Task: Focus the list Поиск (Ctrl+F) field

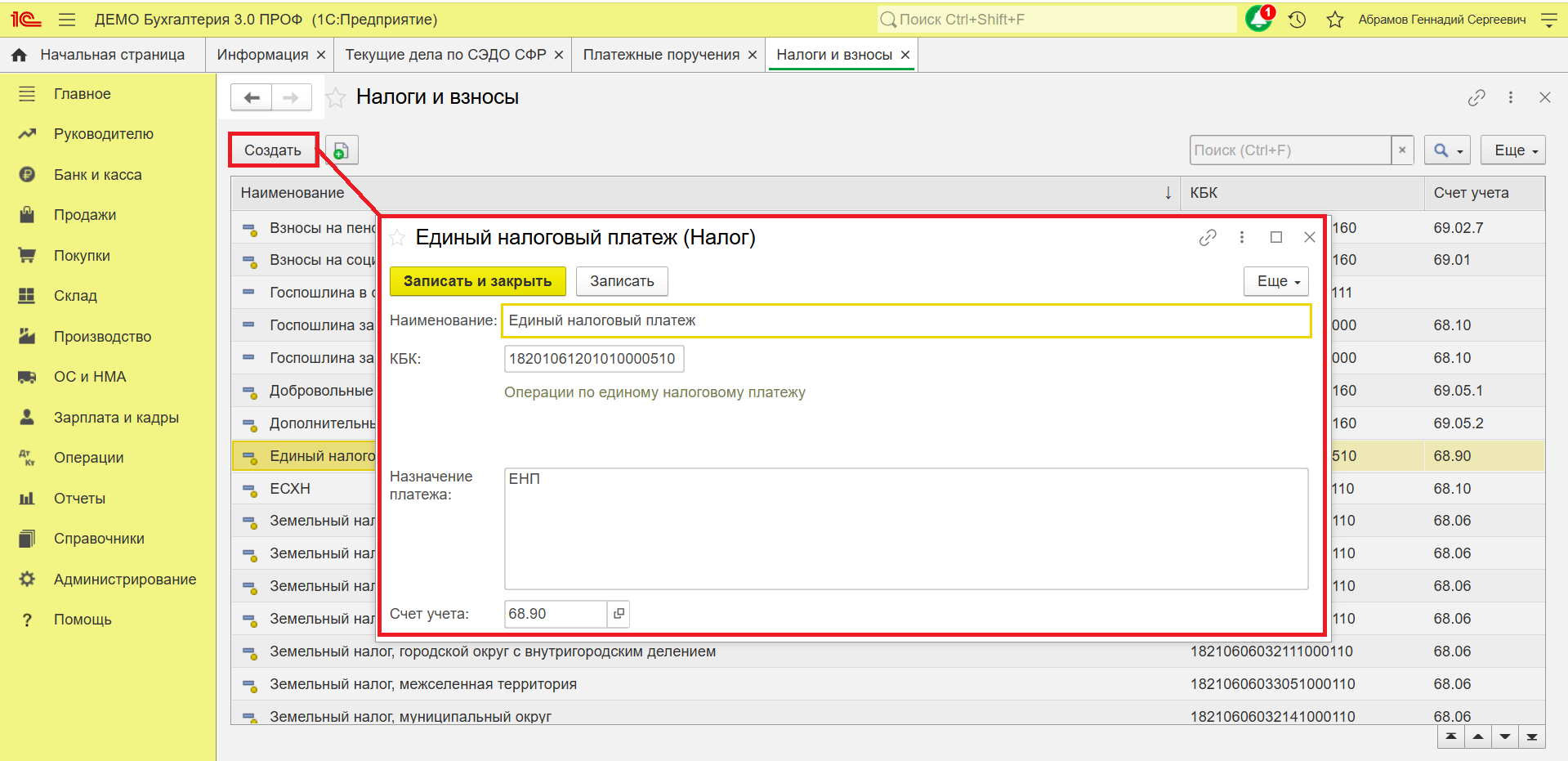Action: (x=1291, y=150)
